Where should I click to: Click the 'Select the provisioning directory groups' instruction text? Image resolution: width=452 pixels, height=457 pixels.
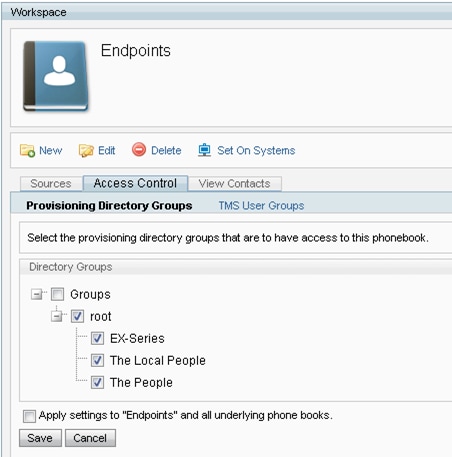[x=228, y=238]
